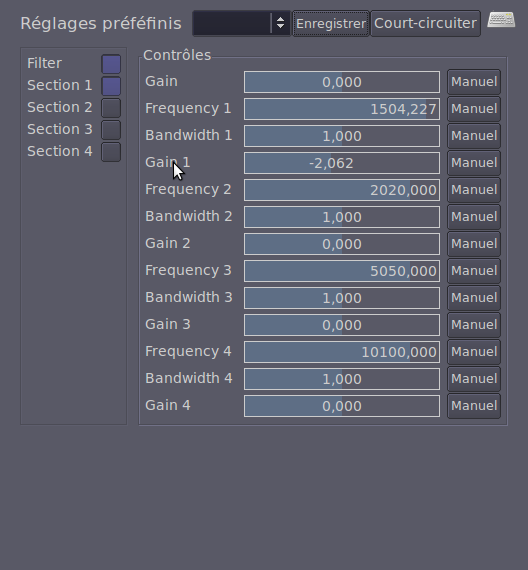Open the Manuel button for Frequency 2
This screenshot has height=570, width=528.
click(x=474, y=190)
